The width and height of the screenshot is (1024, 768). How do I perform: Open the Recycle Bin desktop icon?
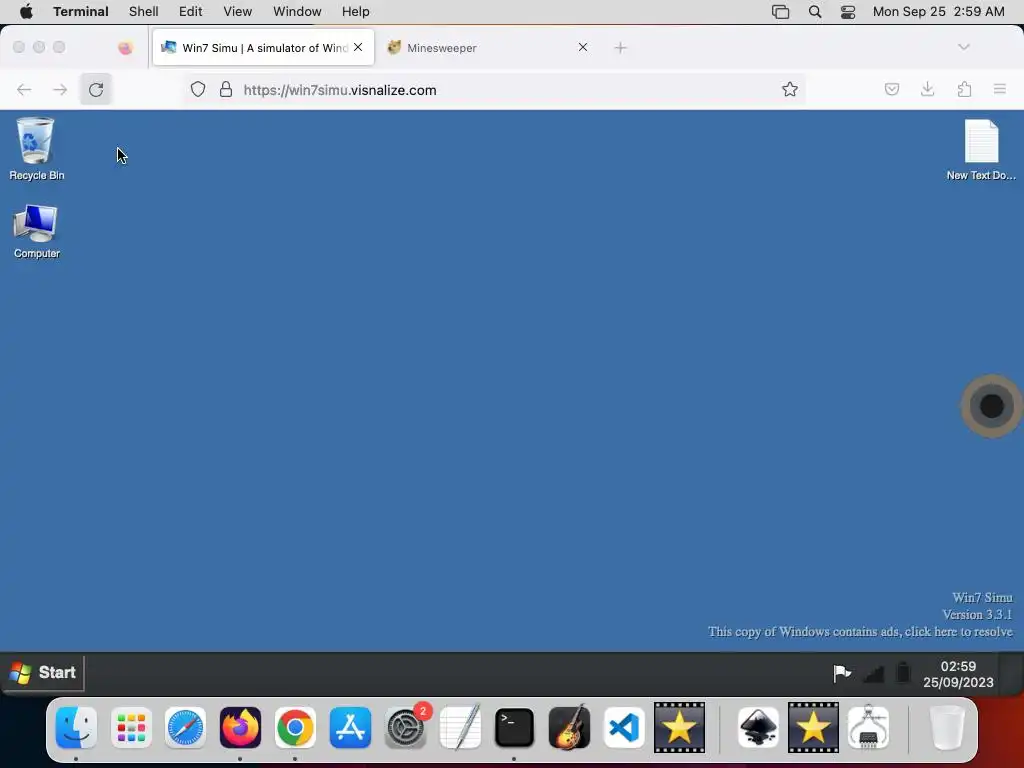36,148
